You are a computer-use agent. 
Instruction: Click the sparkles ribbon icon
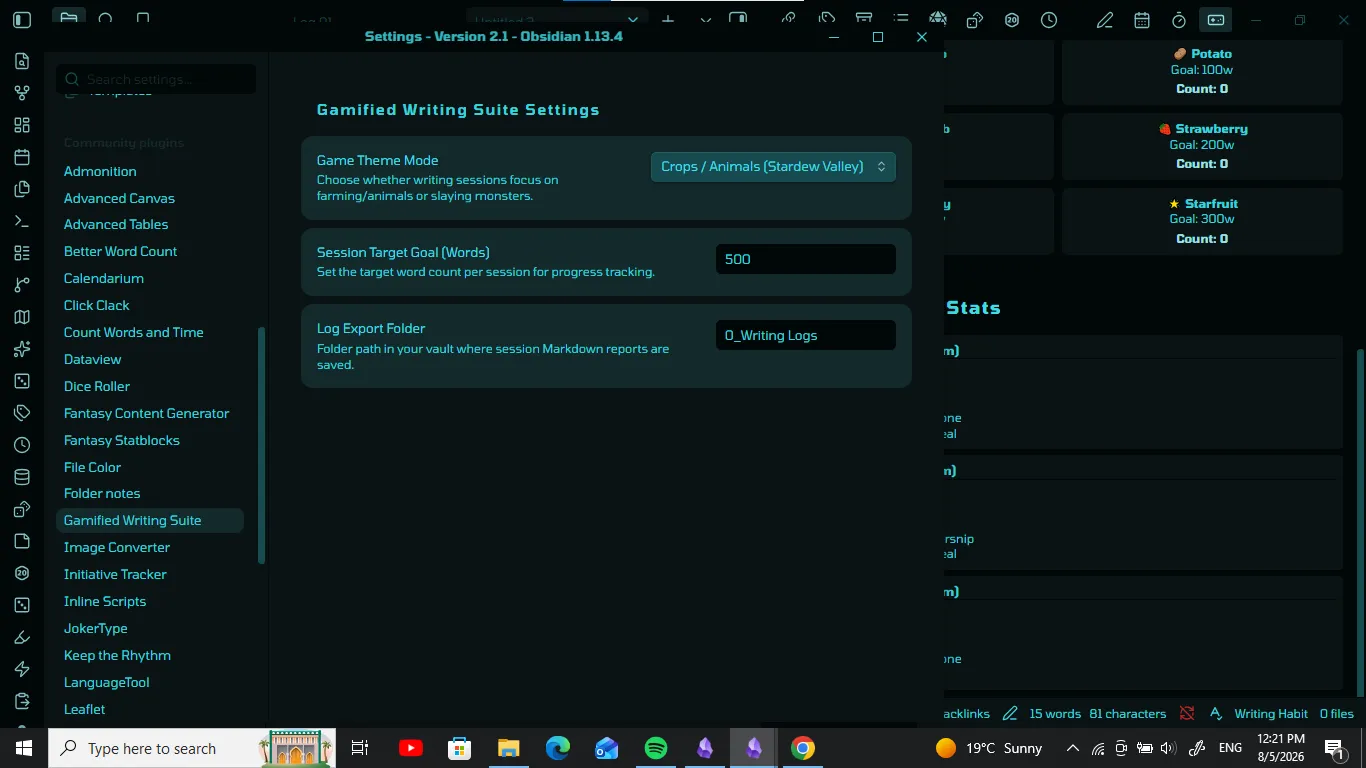pyautogui.click(x=21, y=349)
